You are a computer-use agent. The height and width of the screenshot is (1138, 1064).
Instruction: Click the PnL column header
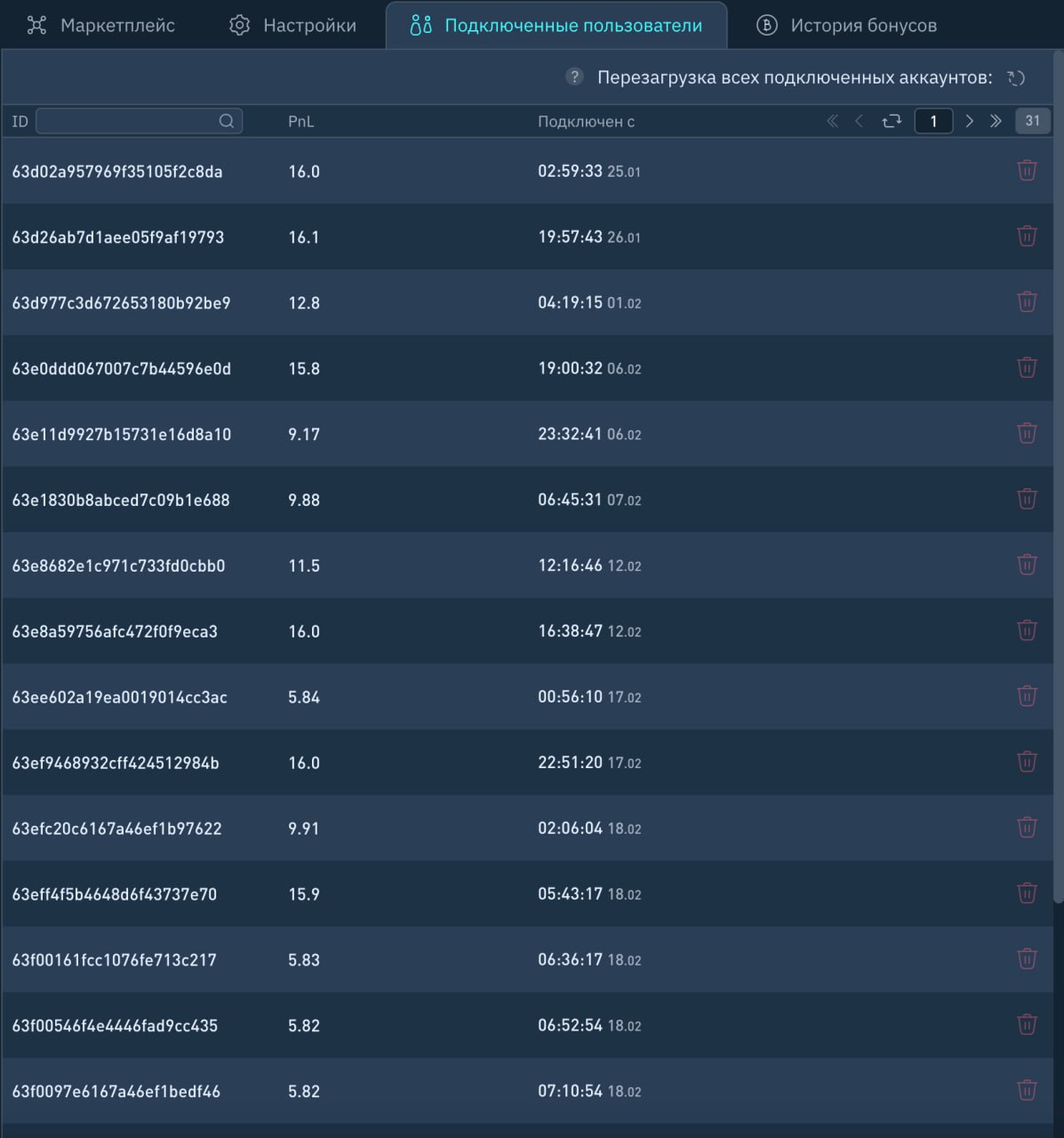click(x=300, y=122)
